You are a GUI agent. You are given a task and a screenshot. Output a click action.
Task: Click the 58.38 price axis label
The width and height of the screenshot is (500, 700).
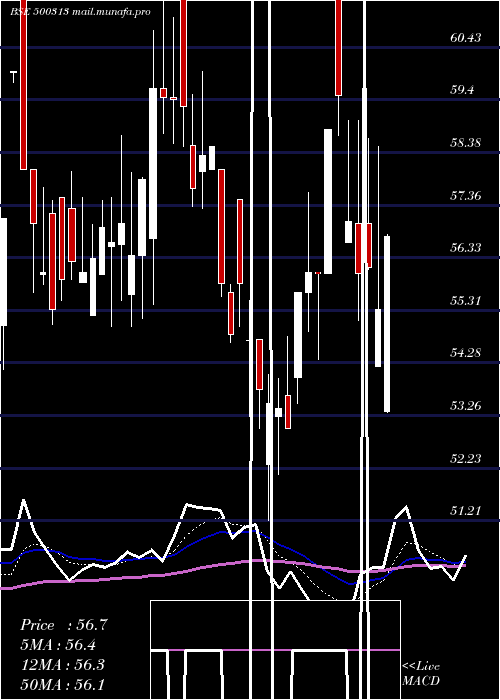click(x=466, y=143)
